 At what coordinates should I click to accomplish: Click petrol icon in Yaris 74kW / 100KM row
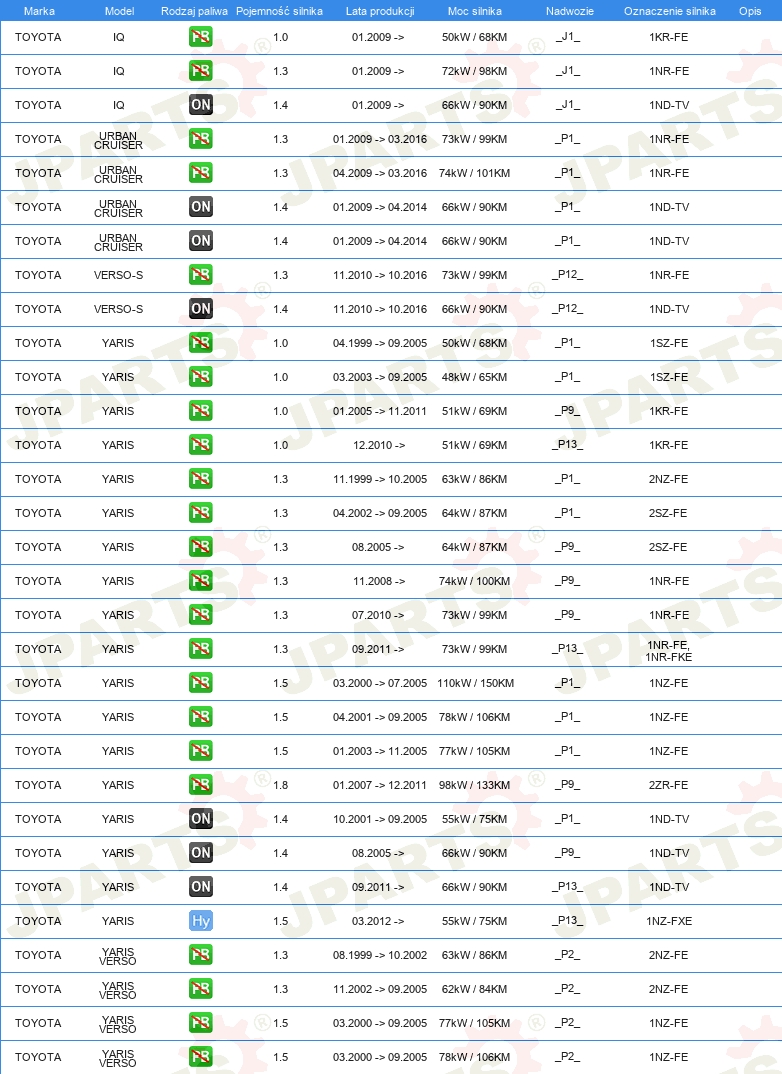click(201, 581)
